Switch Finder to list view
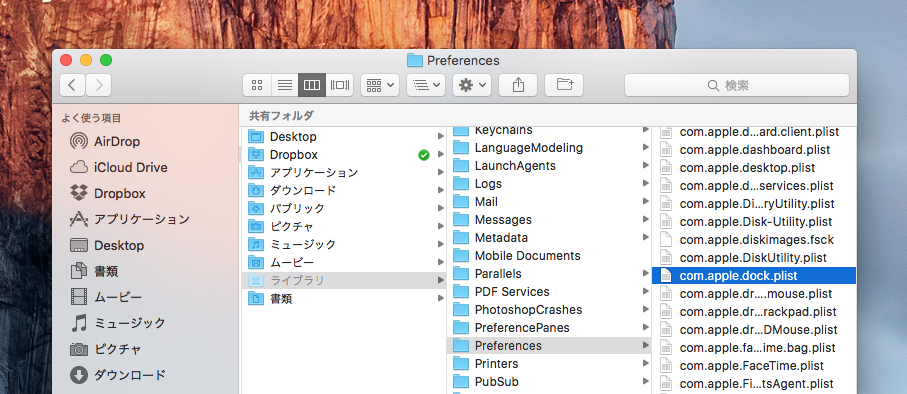 coord(285,85)
